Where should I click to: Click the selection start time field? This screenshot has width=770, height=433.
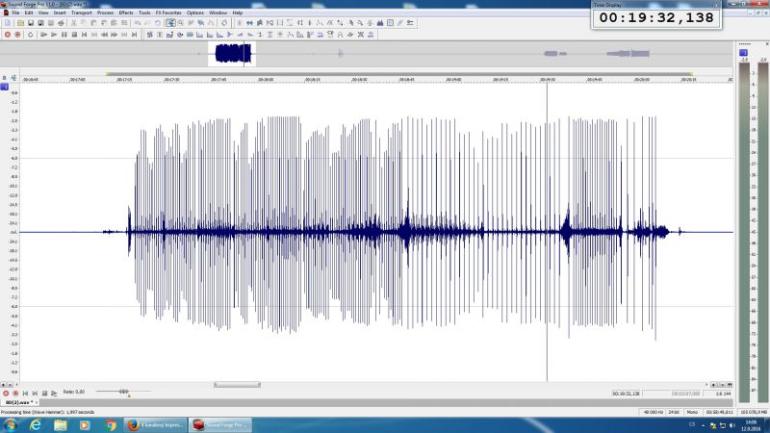click(x=626, y=394)
